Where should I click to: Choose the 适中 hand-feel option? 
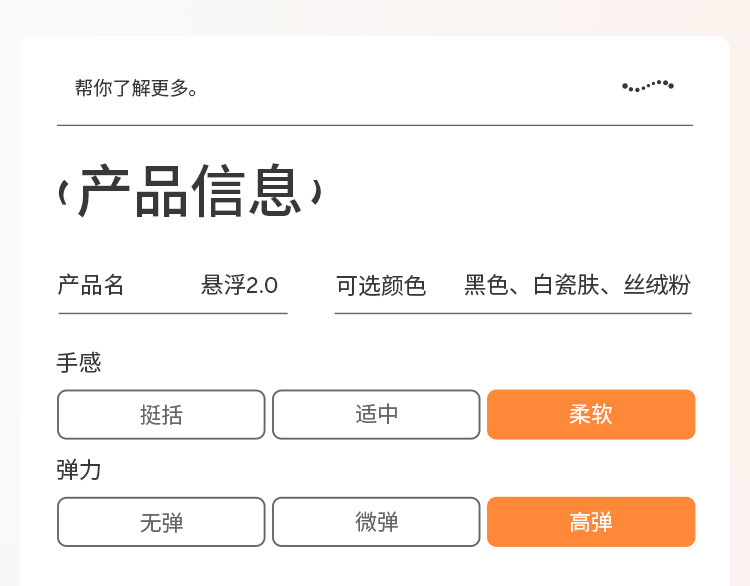coord(376,415)
